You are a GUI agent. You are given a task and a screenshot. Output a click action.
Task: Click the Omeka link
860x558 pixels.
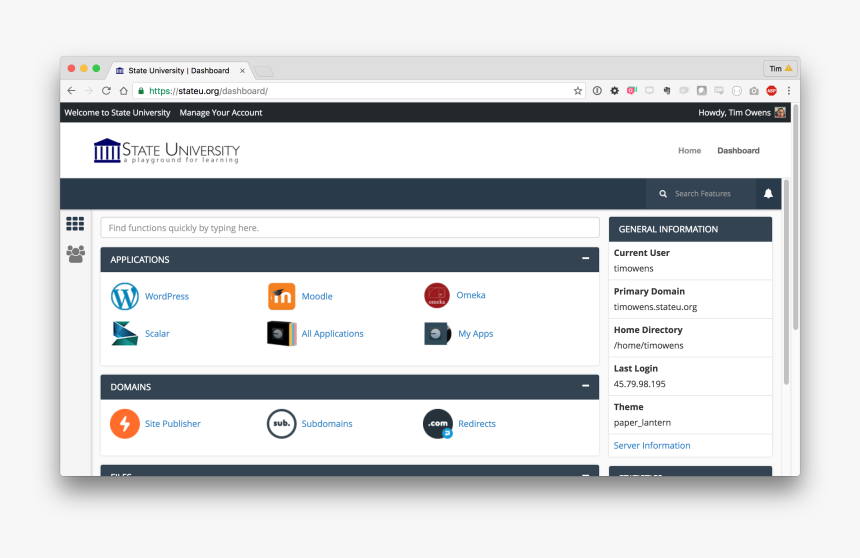pos(471,295)
